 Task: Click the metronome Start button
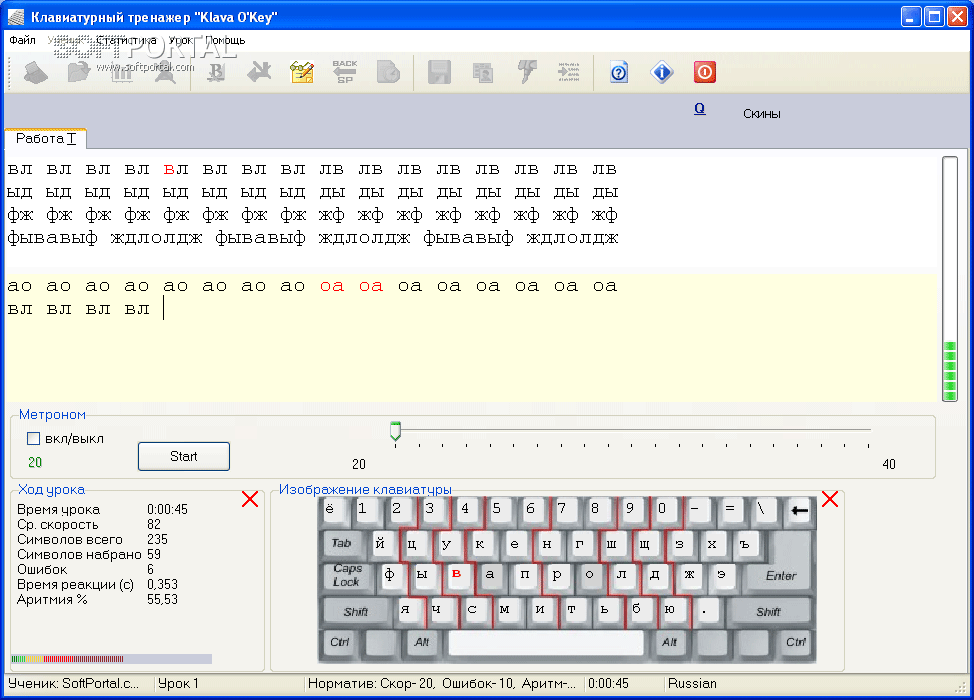184,457
